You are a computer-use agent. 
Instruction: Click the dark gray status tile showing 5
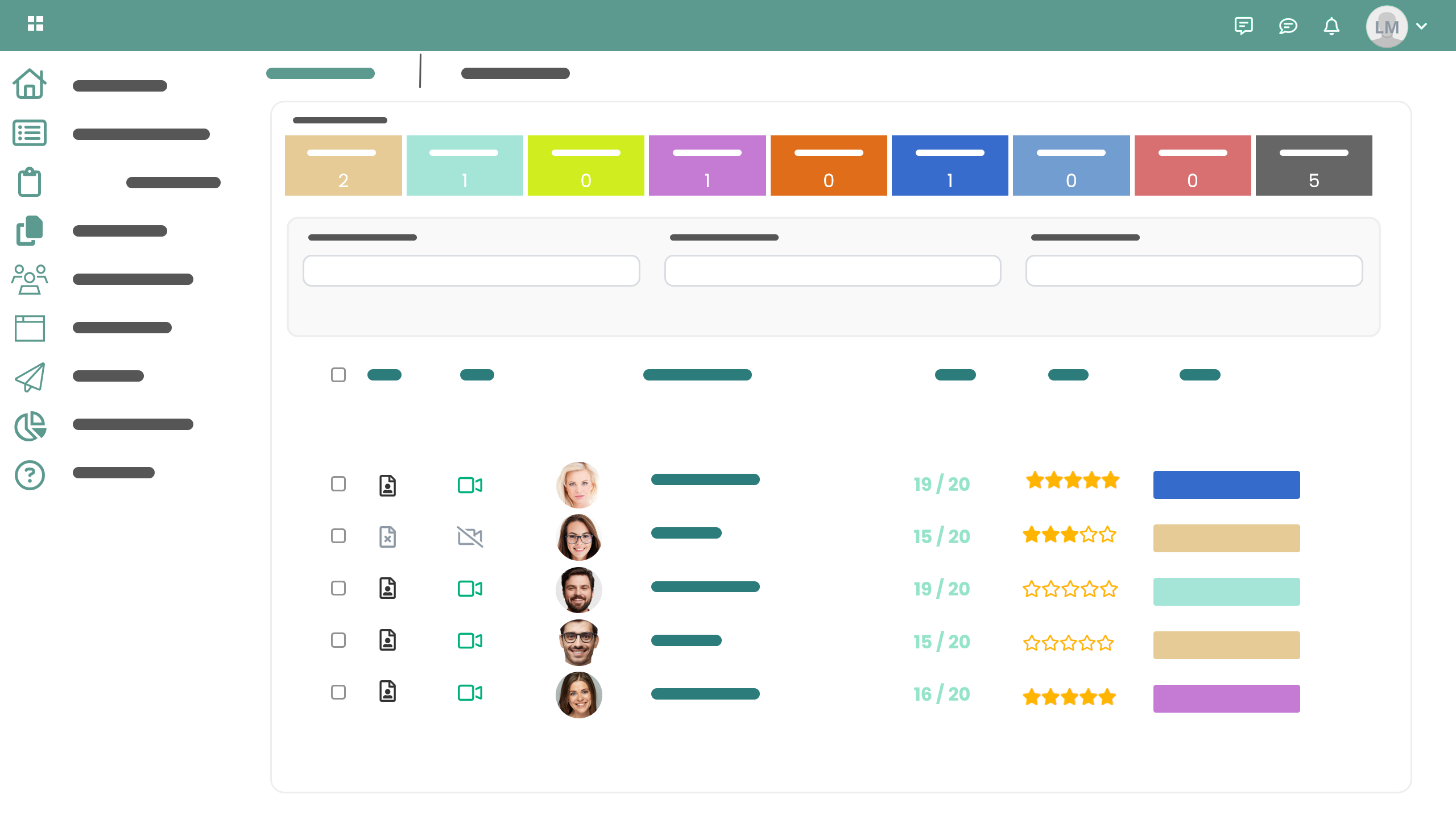(1313, 166)
